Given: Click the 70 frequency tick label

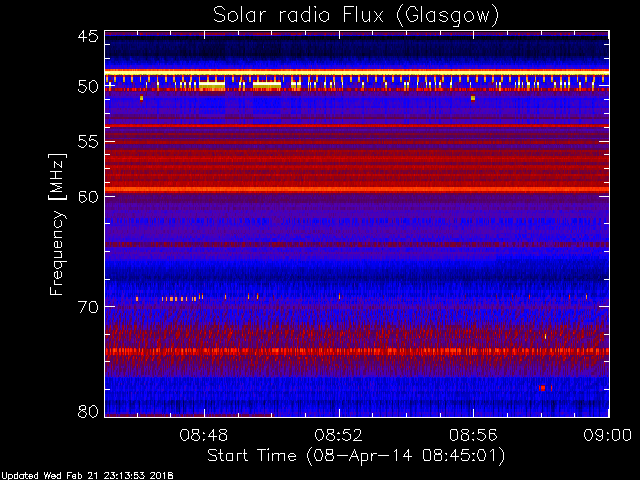Looking at the screenshot, I should point(88,307).
